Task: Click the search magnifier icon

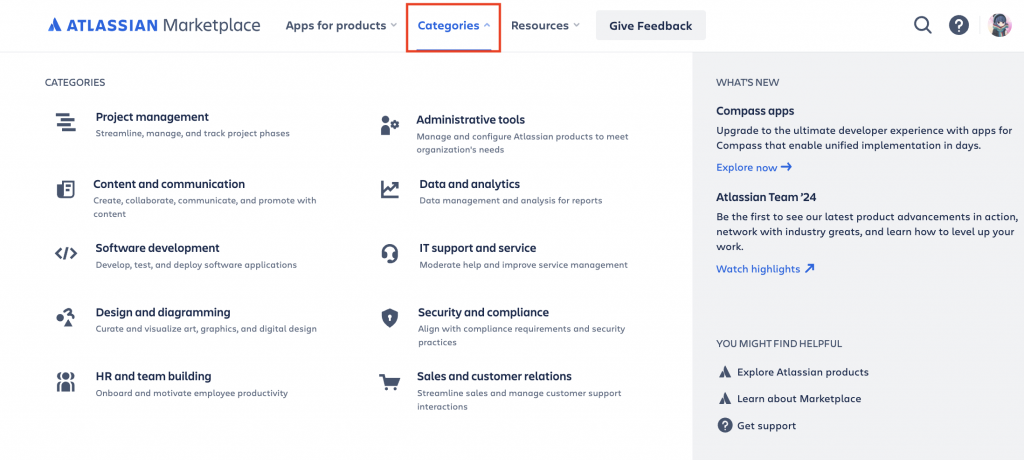Action: (x=922, y=25)
